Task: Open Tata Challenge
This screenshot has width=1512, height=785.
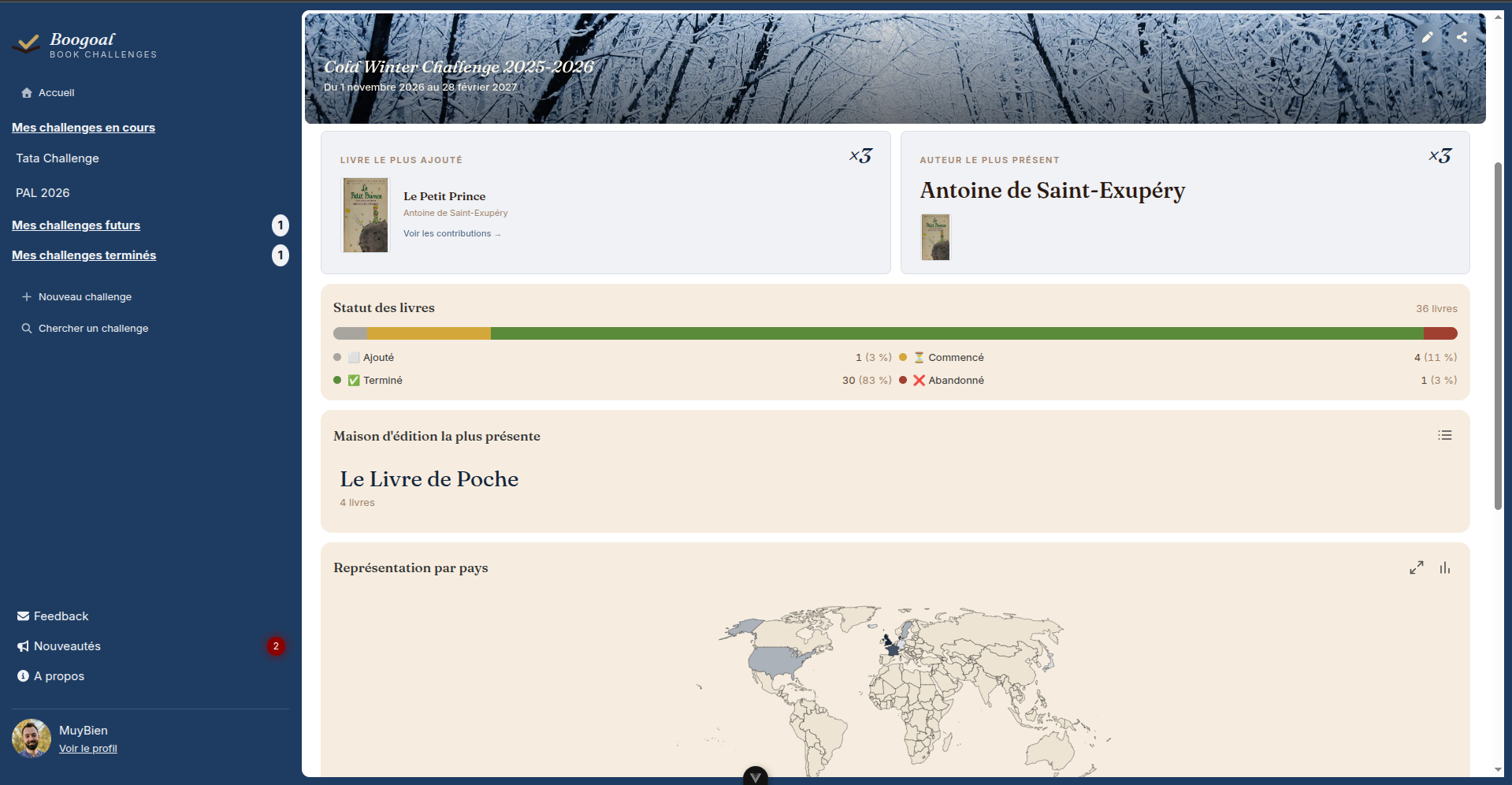Action: 58,158
